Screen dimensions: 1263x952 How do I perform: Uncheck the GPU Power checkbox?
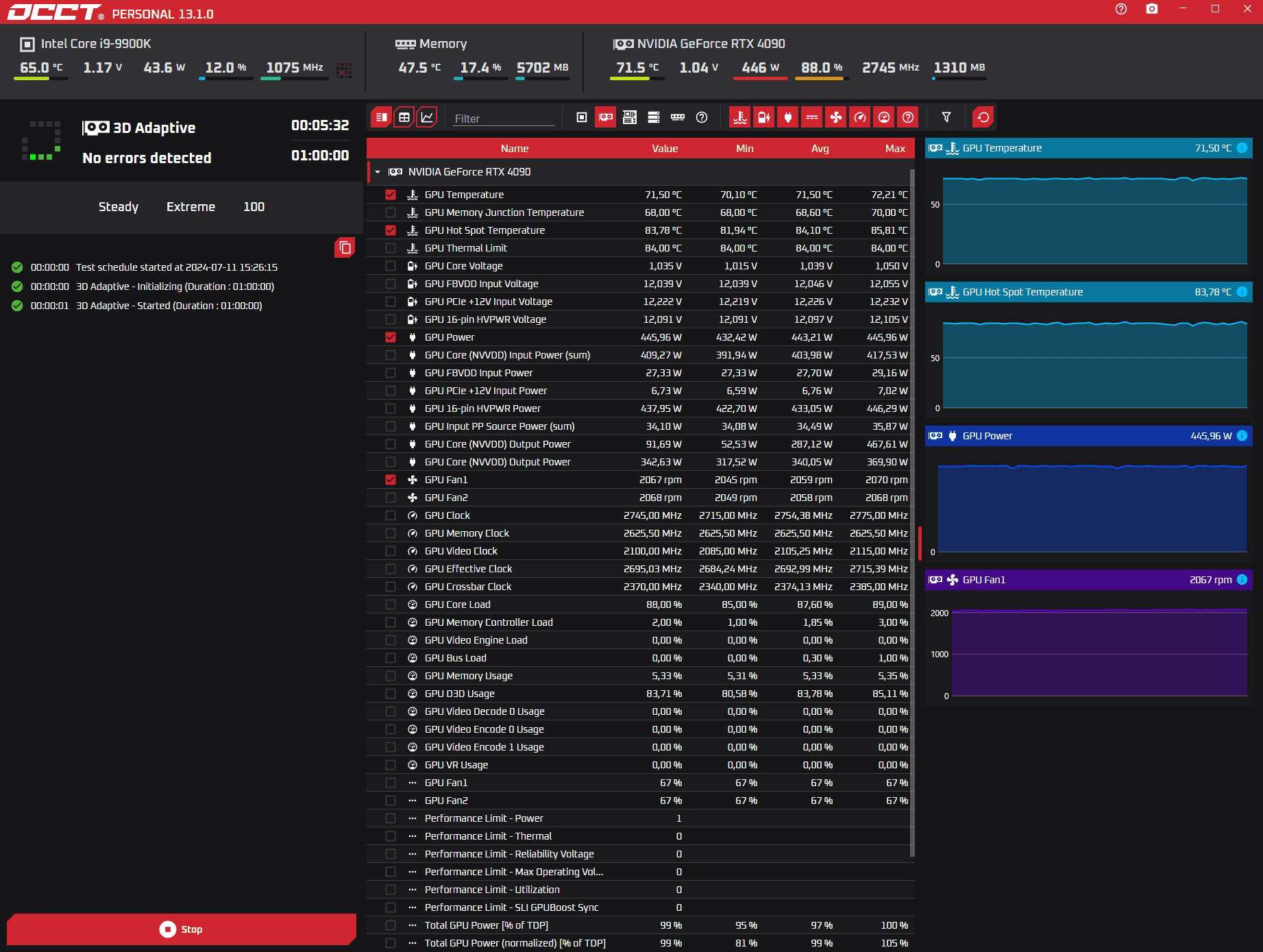(x=391, y=337)
